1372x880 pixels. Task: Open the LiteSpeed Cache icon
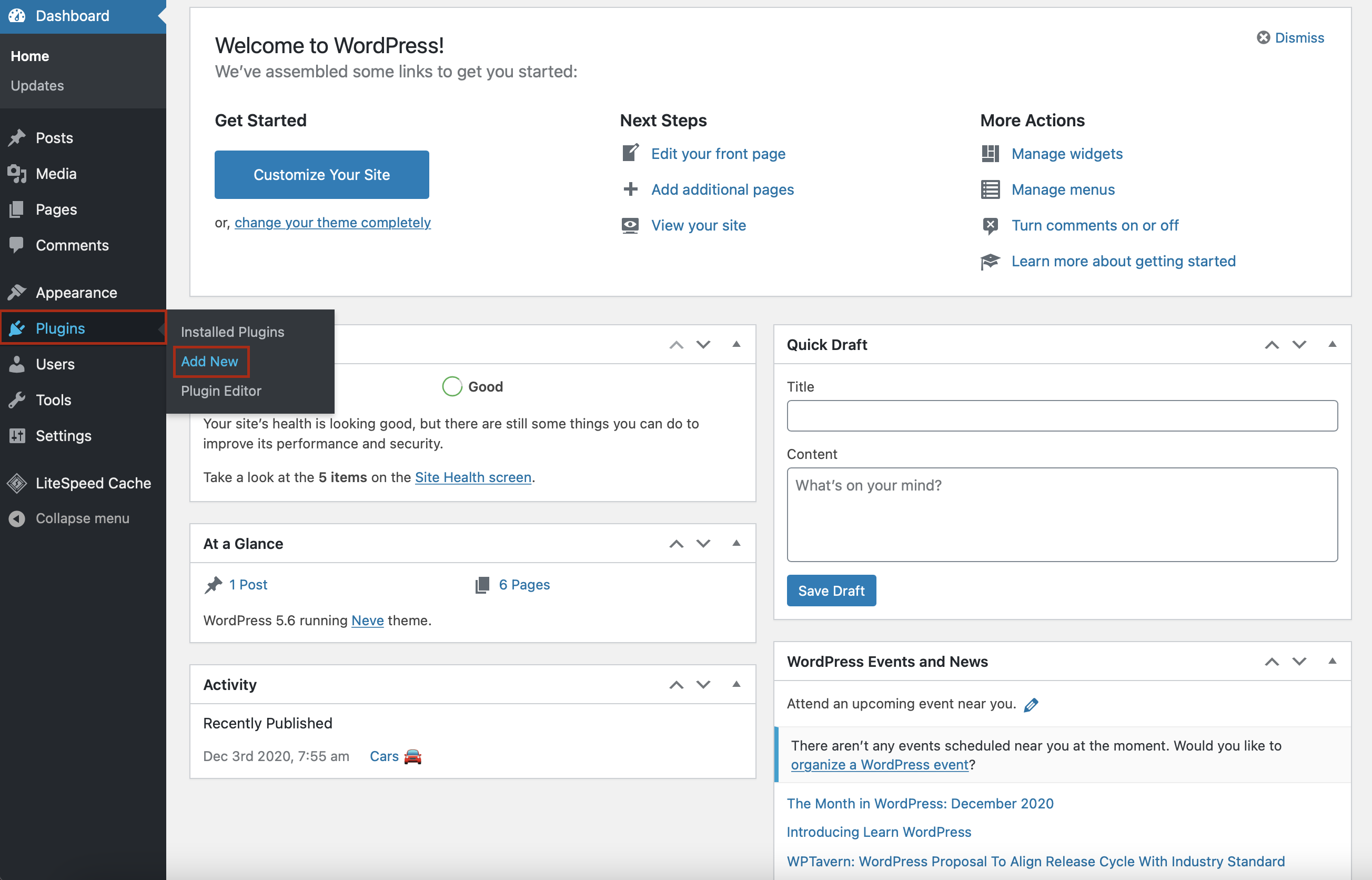click(18, 483)
